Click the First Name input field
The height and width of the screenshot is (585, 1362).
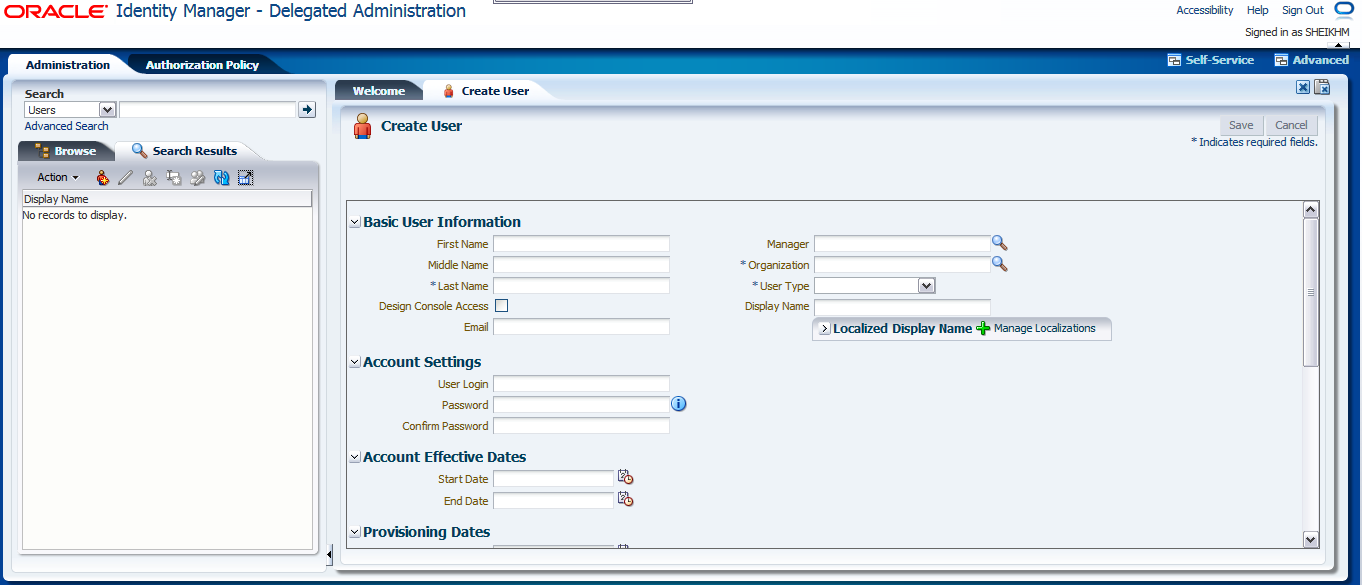[x=581, y=243]
